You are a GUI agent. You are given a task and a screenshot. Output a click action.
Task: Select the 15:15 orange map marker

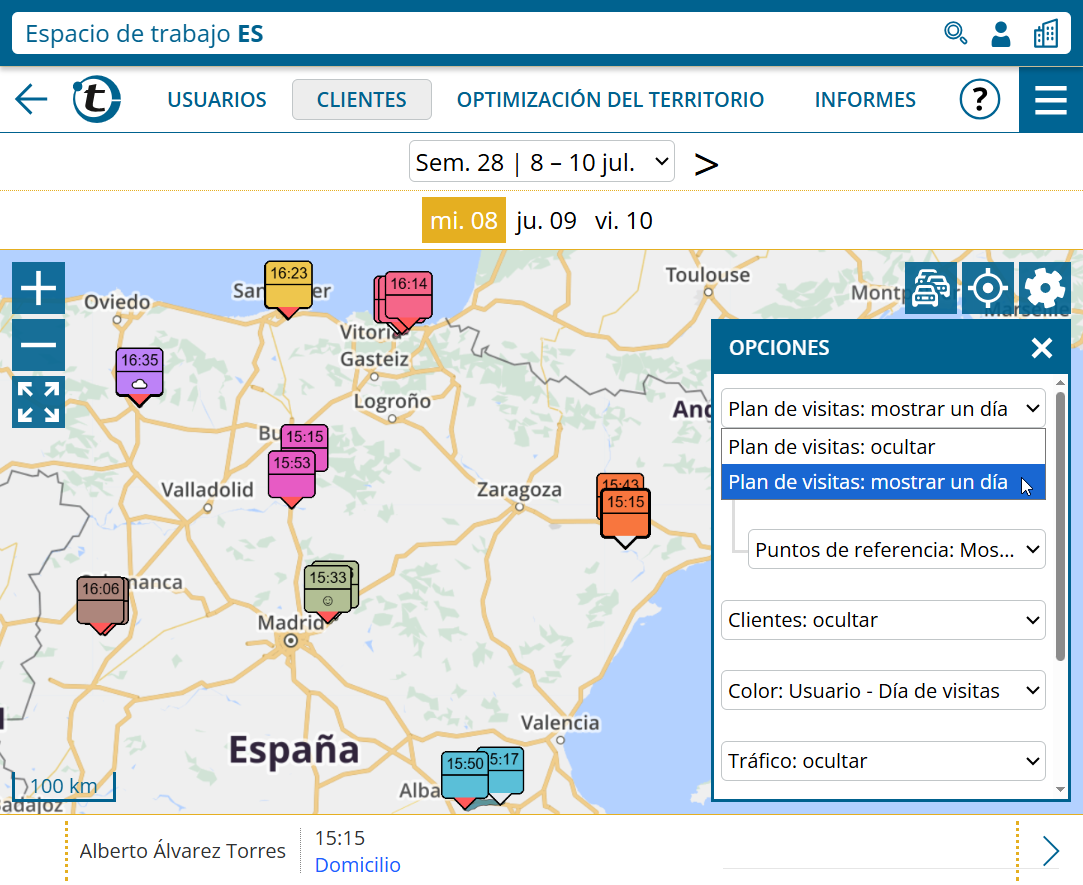[x=626, y=518]
